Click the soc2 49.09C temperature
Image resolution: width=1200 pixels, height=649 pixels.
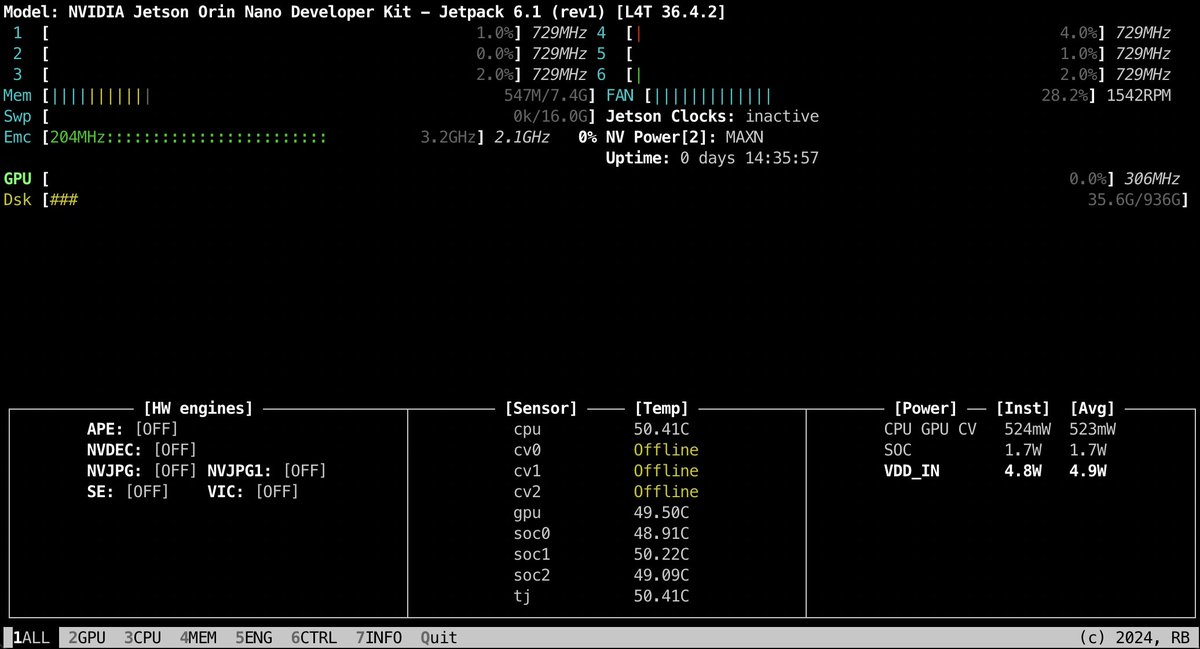[x=661, y=576]
